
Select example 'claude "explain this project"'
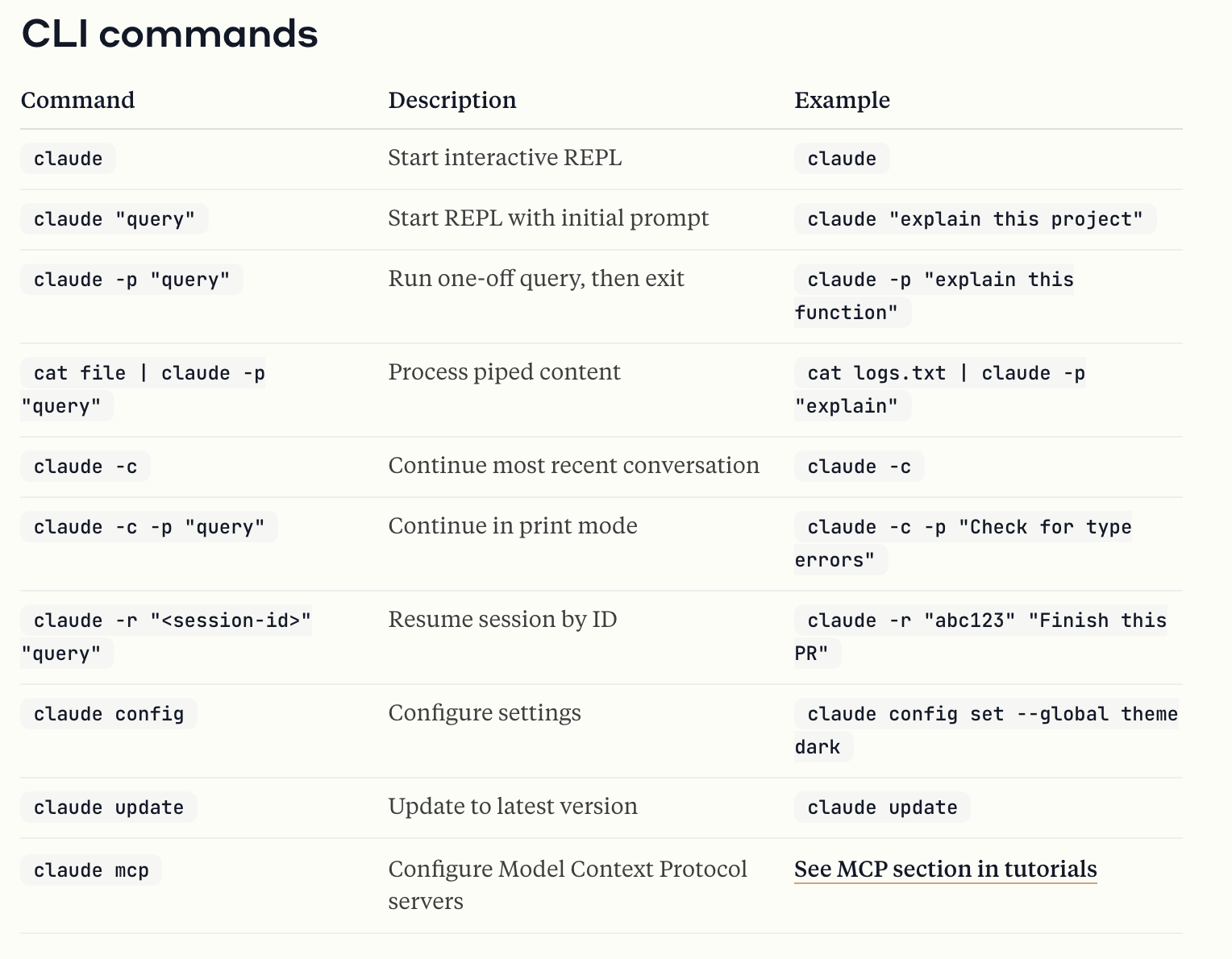pos(976,219)
